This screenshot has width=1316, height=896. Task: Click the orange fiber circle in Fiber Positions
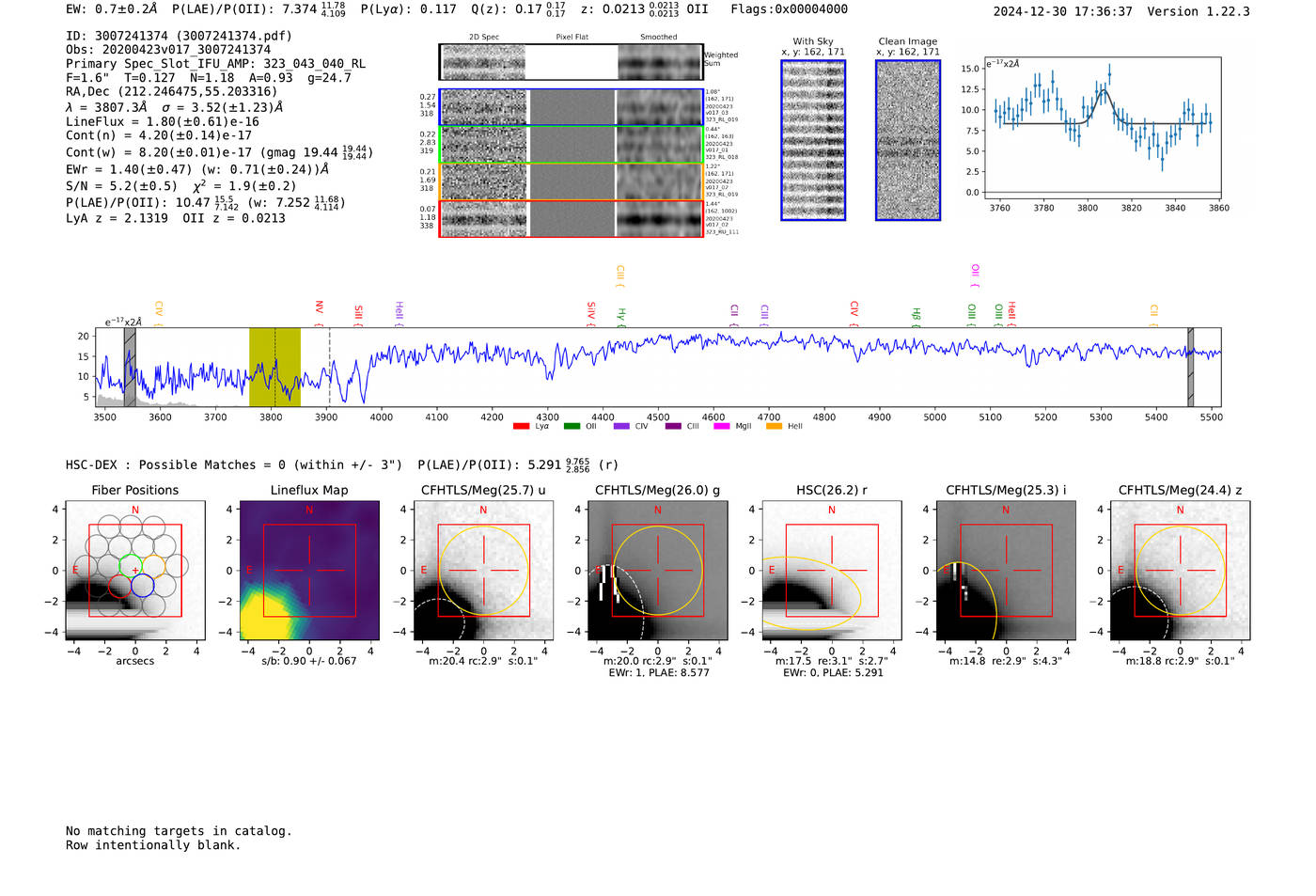[x=153, y=566]
